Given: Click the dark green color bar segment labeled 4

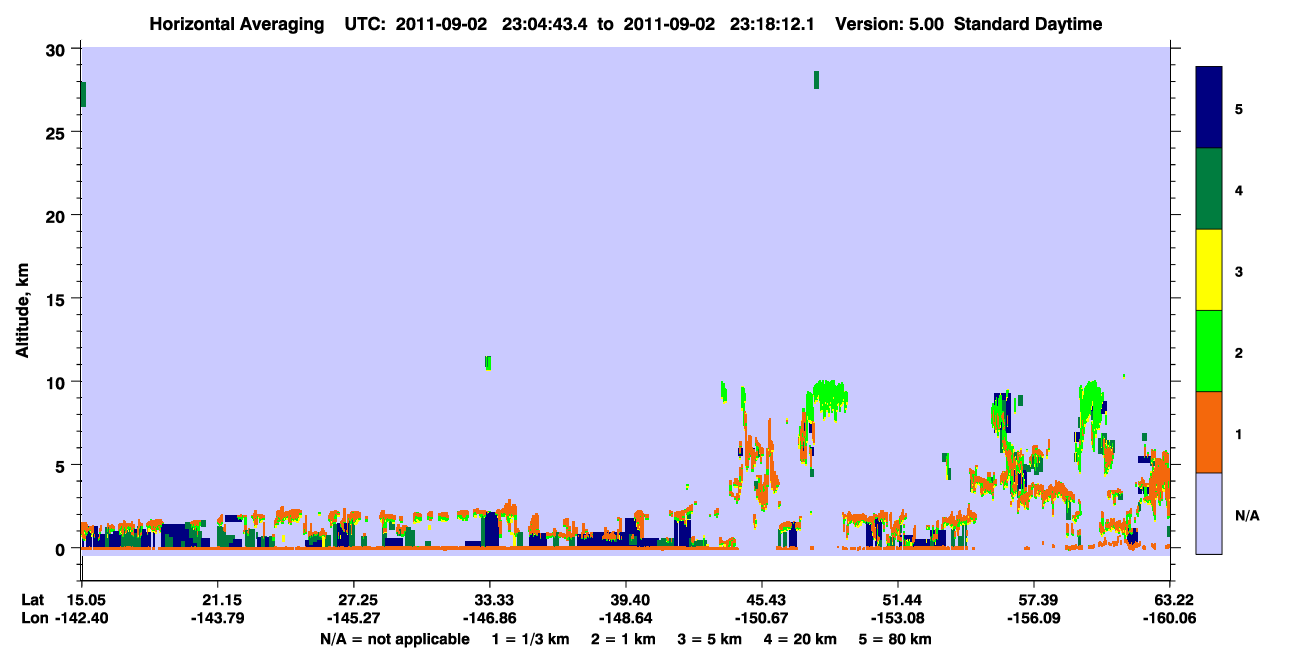Looking at the screenshot, I should pyautogui.click(x=1209, y=189).
